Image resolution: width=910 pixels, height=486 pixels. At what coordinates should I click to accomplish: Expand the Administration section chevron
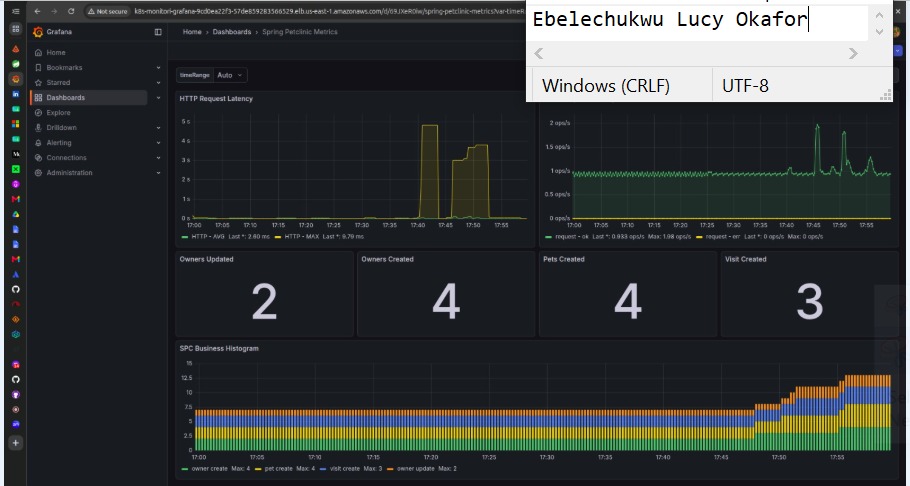click(158, 173)
